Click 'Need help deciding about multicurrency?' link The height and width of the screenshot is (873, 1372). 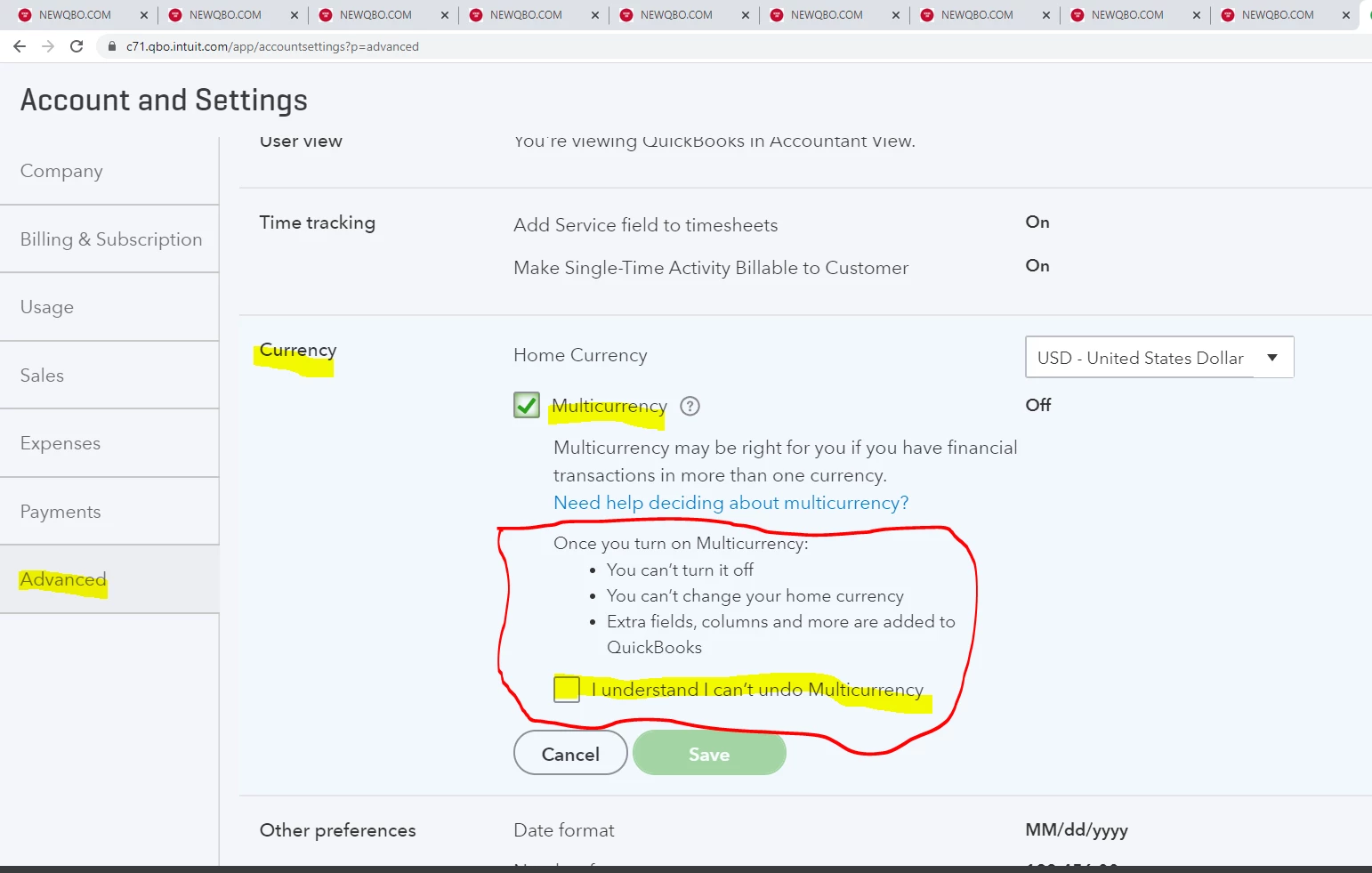730,503
